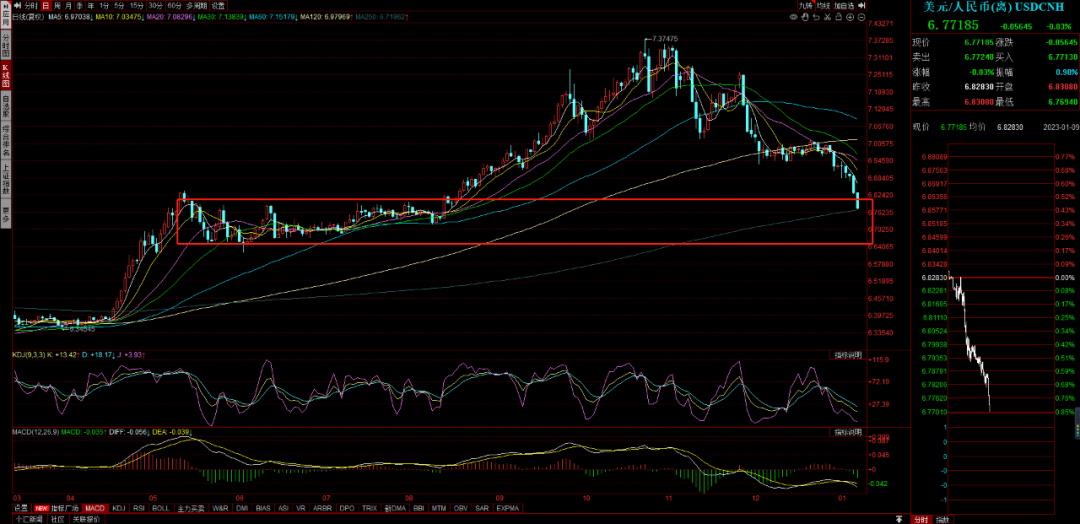Image resolution: width=1080 pixels, height=524 pixels.
Task: Select the ASI indicator tab
Action: (283, 508)
